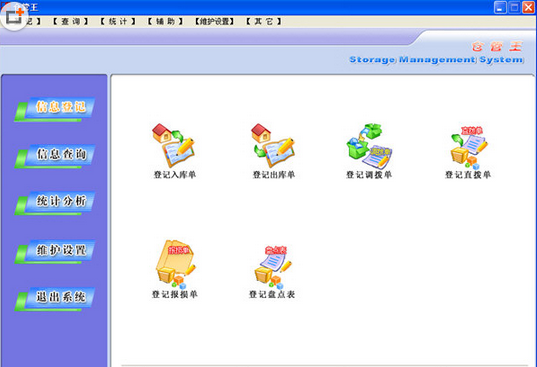Close the window via the red X

point(528,8)
